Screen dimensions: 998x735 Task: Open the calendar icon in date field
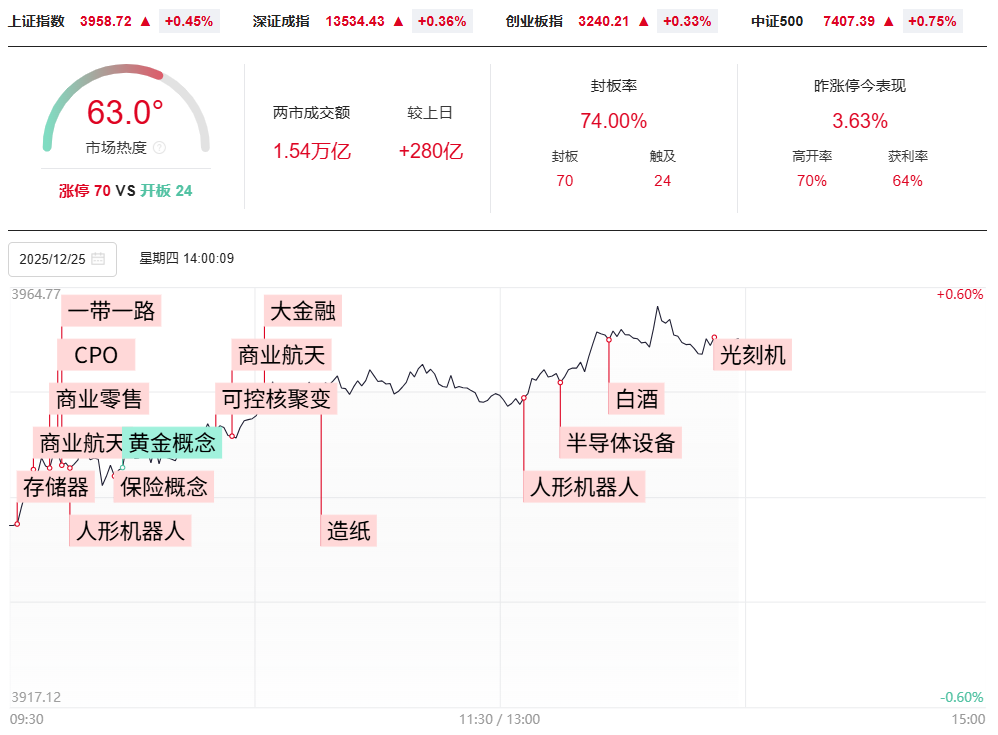pos(98,259)
